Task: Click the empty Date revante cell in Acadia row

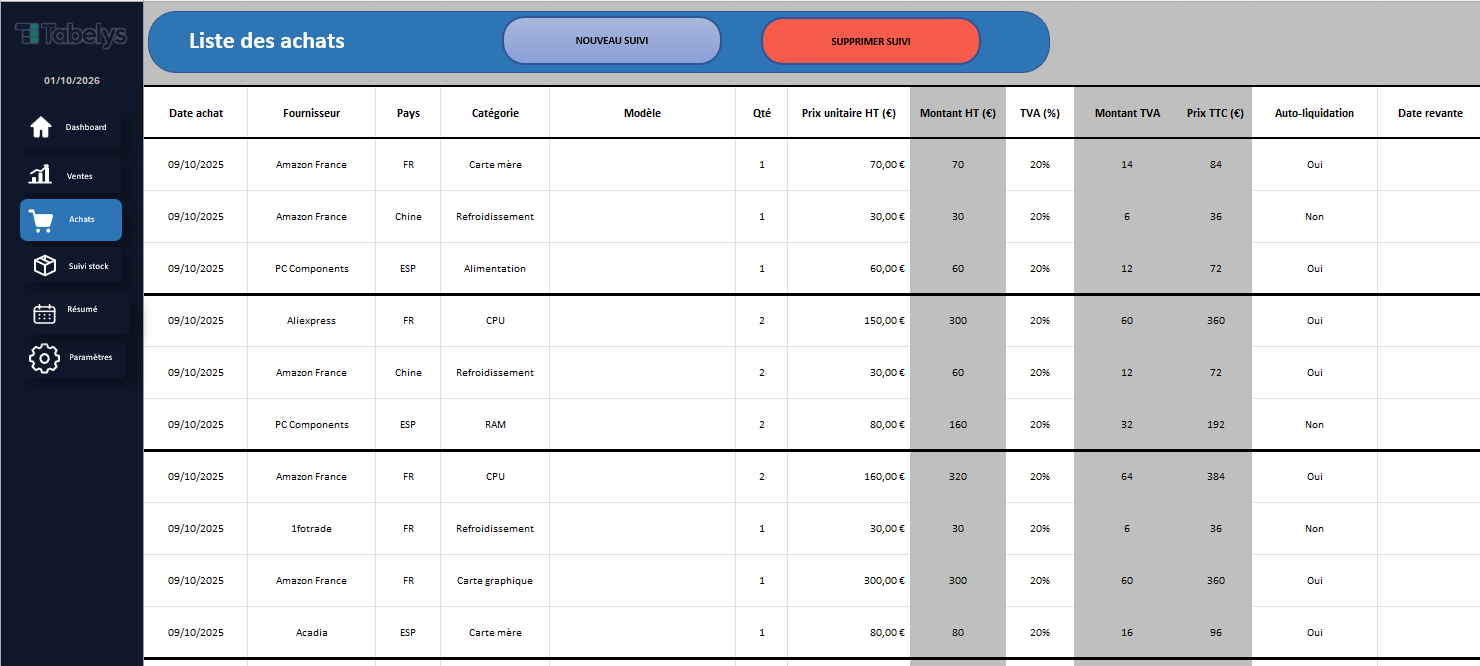Action: pyautogui.click(x=1429, y=633)
